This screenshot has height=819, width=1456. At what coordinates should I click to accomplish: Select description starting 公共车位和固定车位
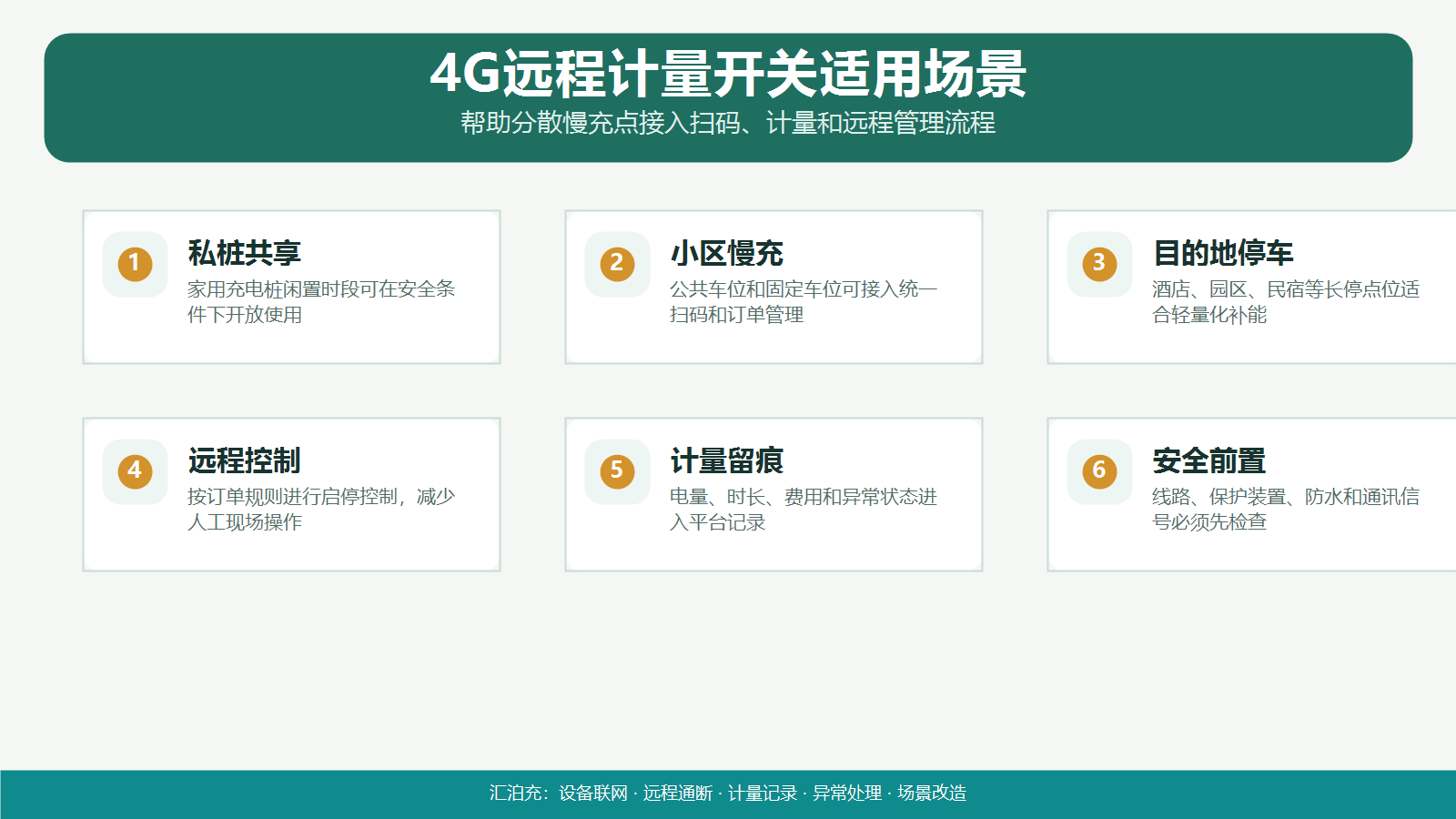804,302
